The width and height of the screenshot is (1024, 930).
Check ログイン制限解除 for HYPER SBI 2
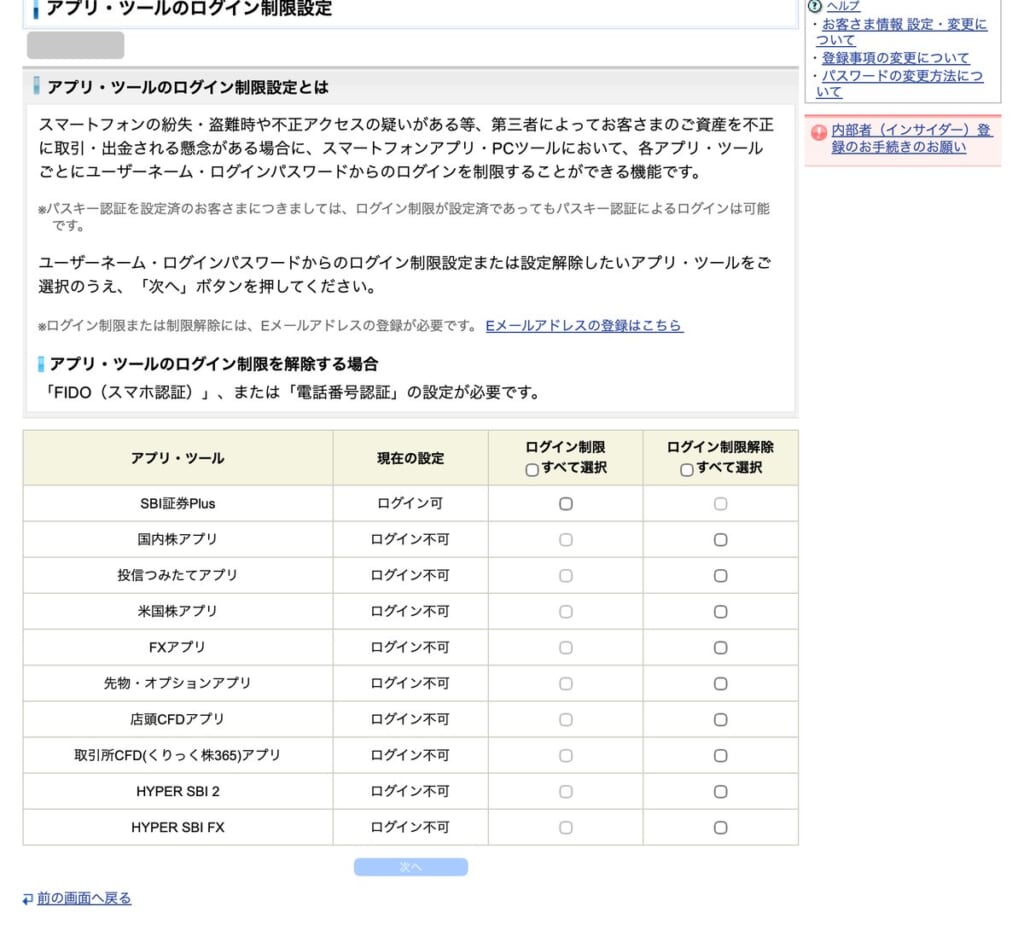(x=720, y=791)
